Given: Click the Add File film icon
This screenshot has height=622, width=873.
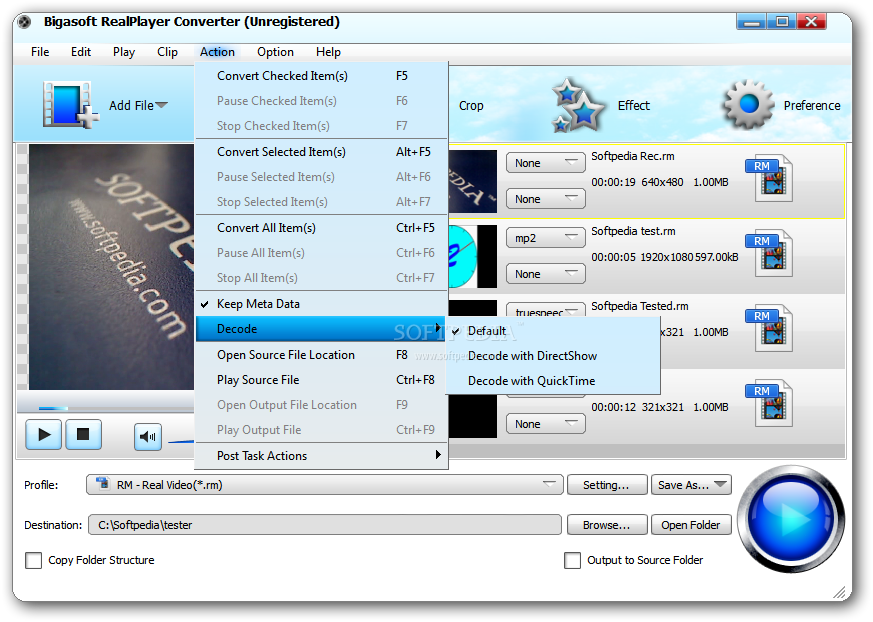Looking at the screenshot, I should coord(70,105).
